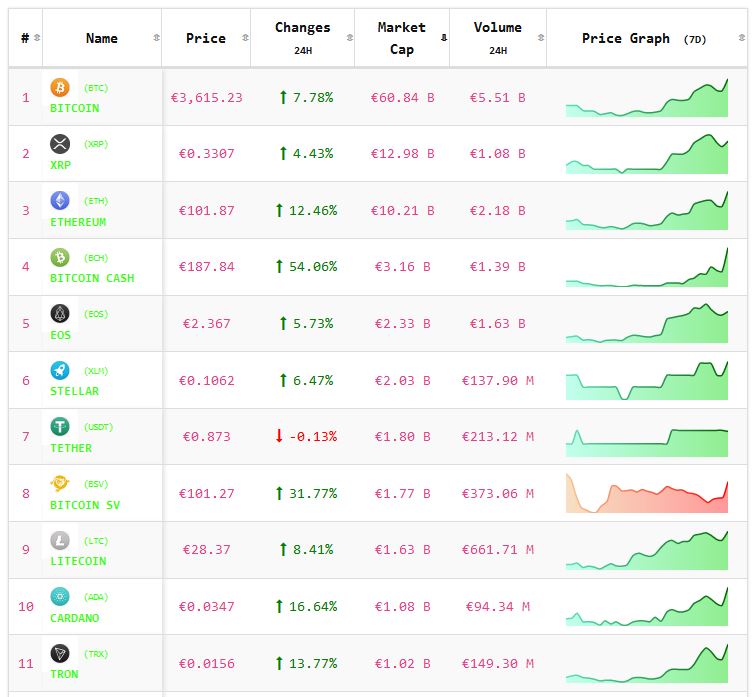Image resolution: width=752 pixels, height=697 pixels.
Task: Click the Tether coin icon
Action: tap(60, 427)
